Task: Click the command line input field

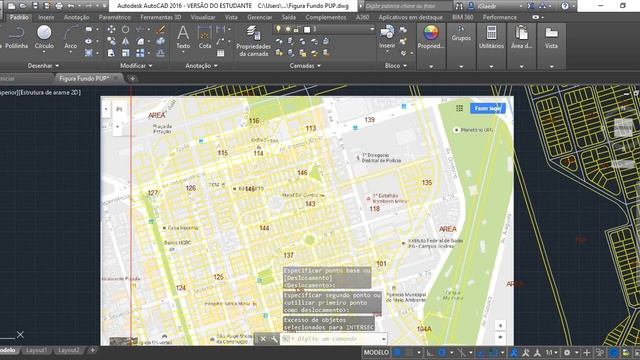Action: (333, 339)
